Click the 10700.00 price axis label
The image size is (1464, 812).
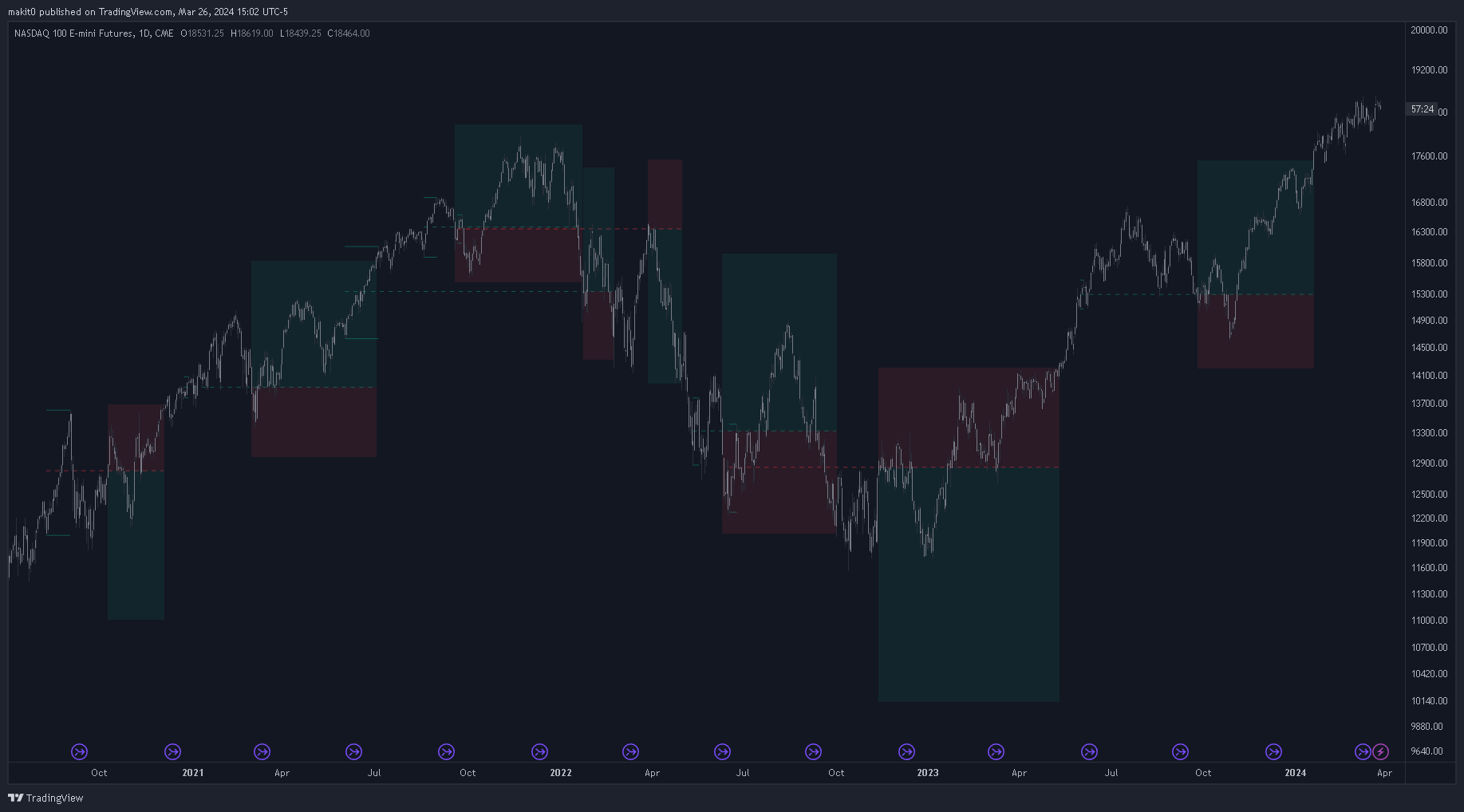pos(1429,648)
